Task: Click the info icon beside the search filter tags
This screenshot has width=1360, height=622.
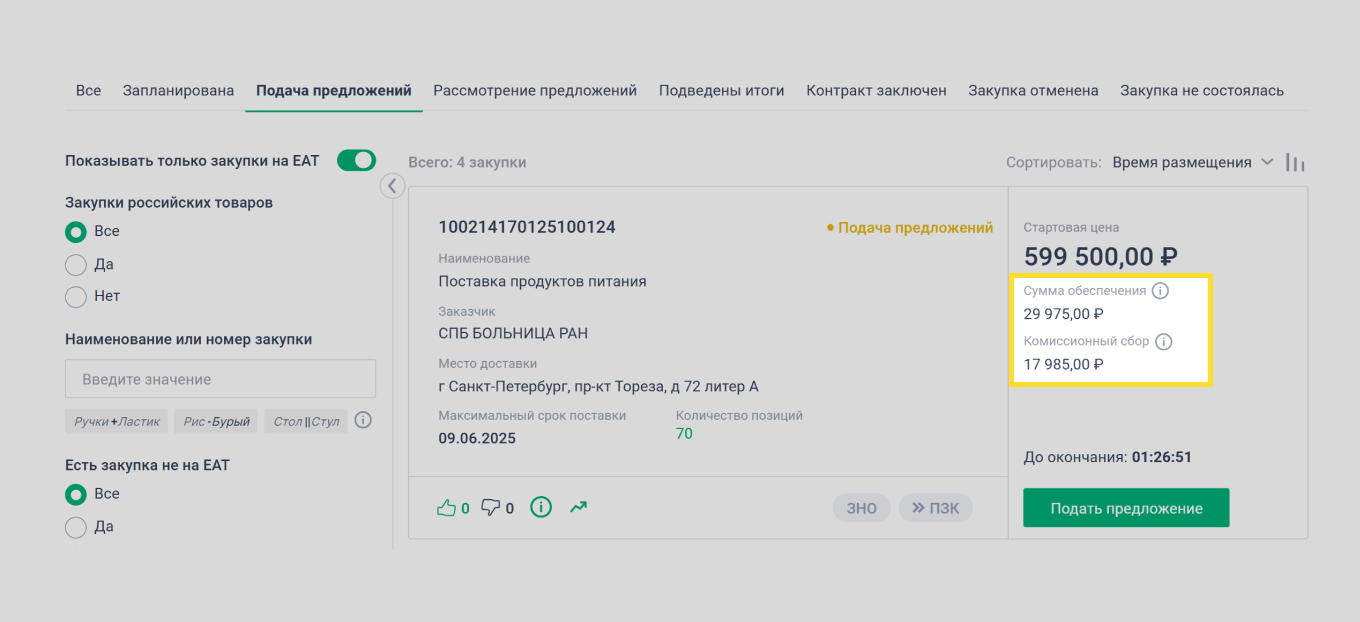Action: 362,420
